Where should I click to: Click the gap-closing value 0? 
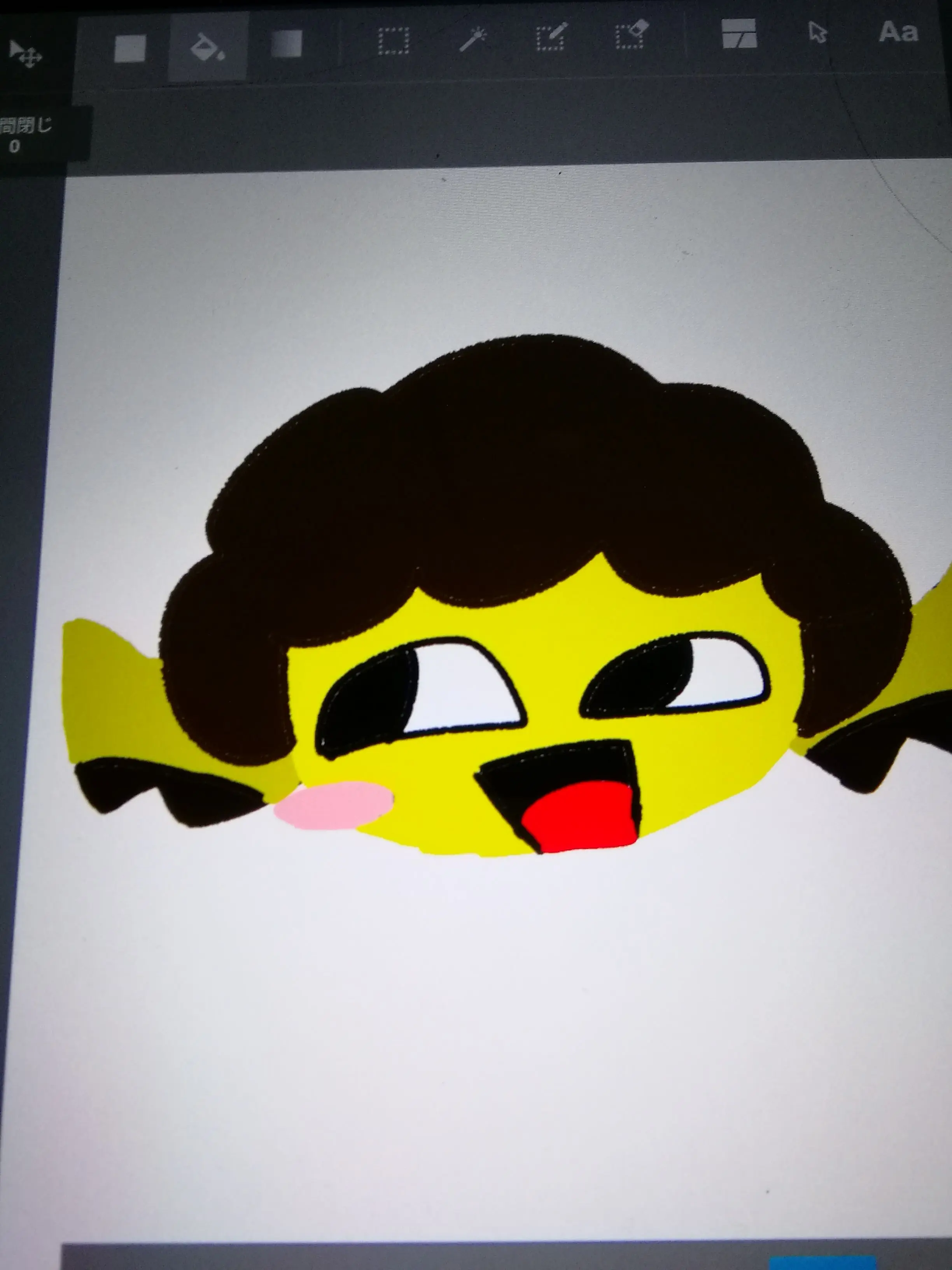click(14, 146)
